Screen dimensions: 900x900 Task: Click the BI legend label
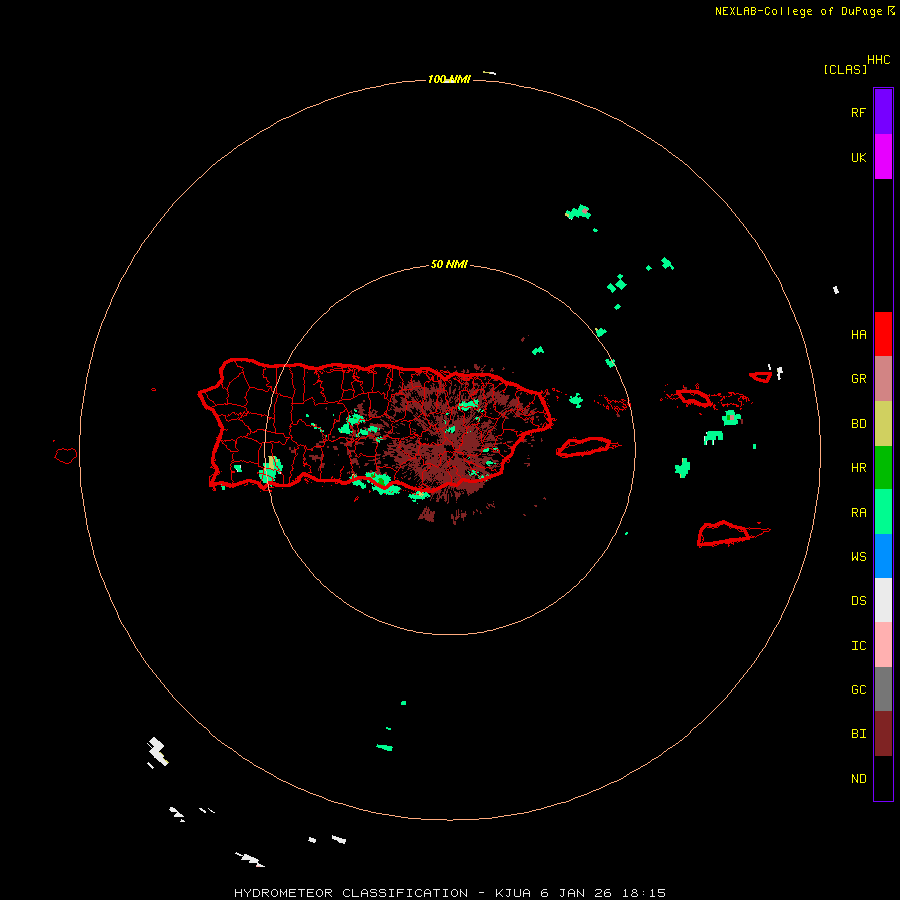pos(858,734)
